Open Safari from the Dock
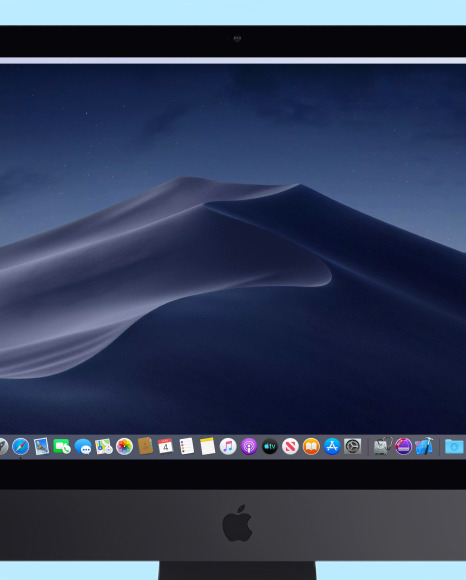Screen dimensions: 466x580 pyautogui.click(x=21, y=446)
